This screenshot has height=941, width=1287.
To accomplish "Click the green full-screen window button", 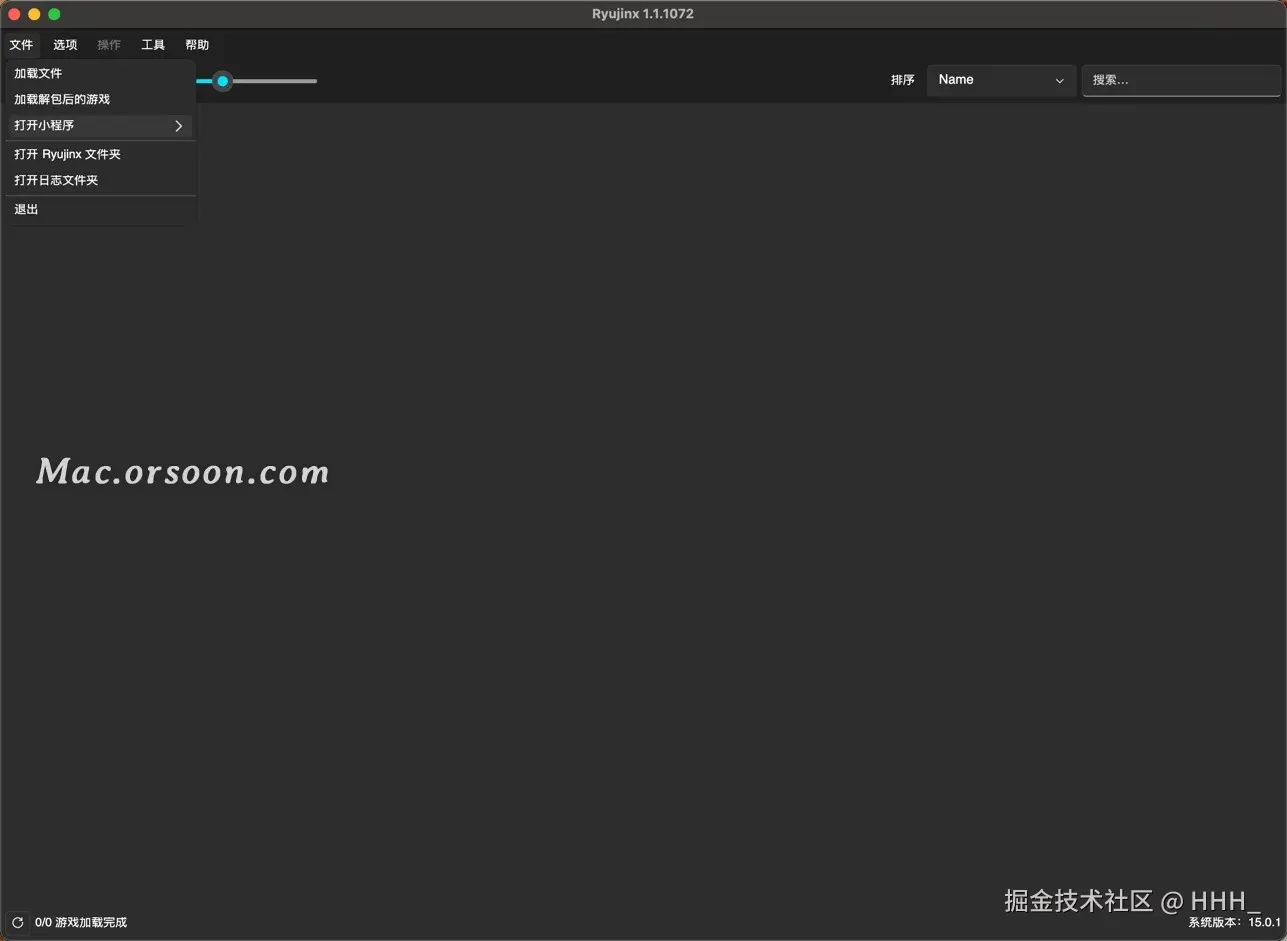I will 54,14.
